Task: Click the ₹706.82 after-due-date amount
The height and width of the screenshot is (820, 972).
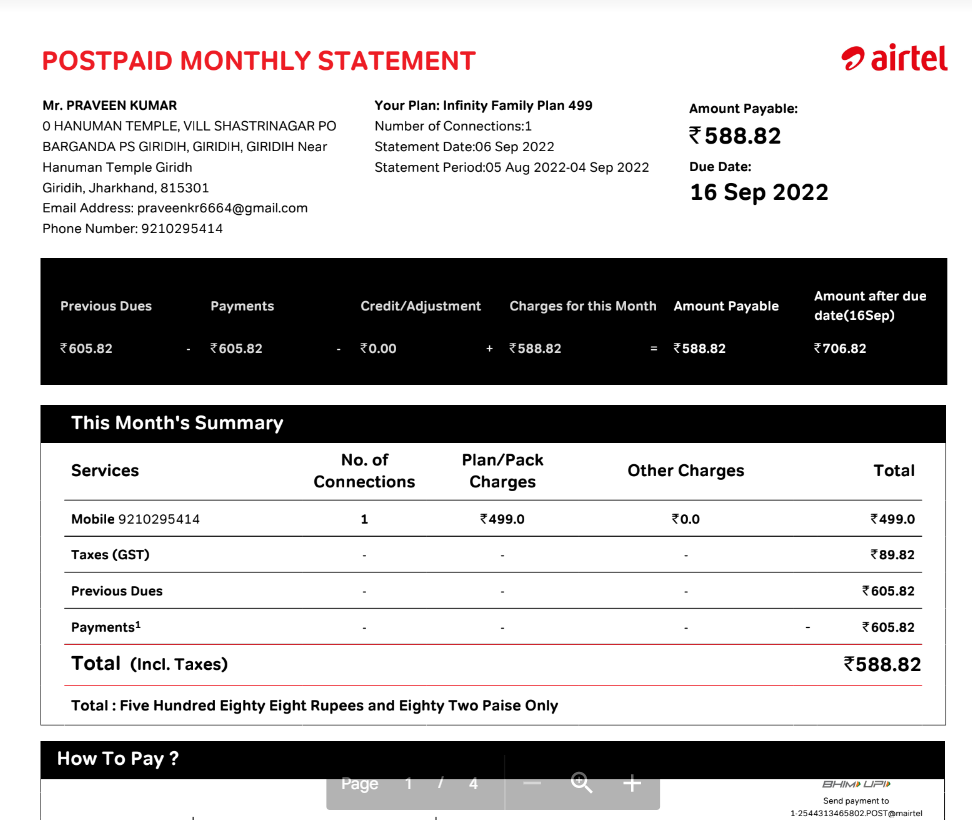Action: (840, 348)
